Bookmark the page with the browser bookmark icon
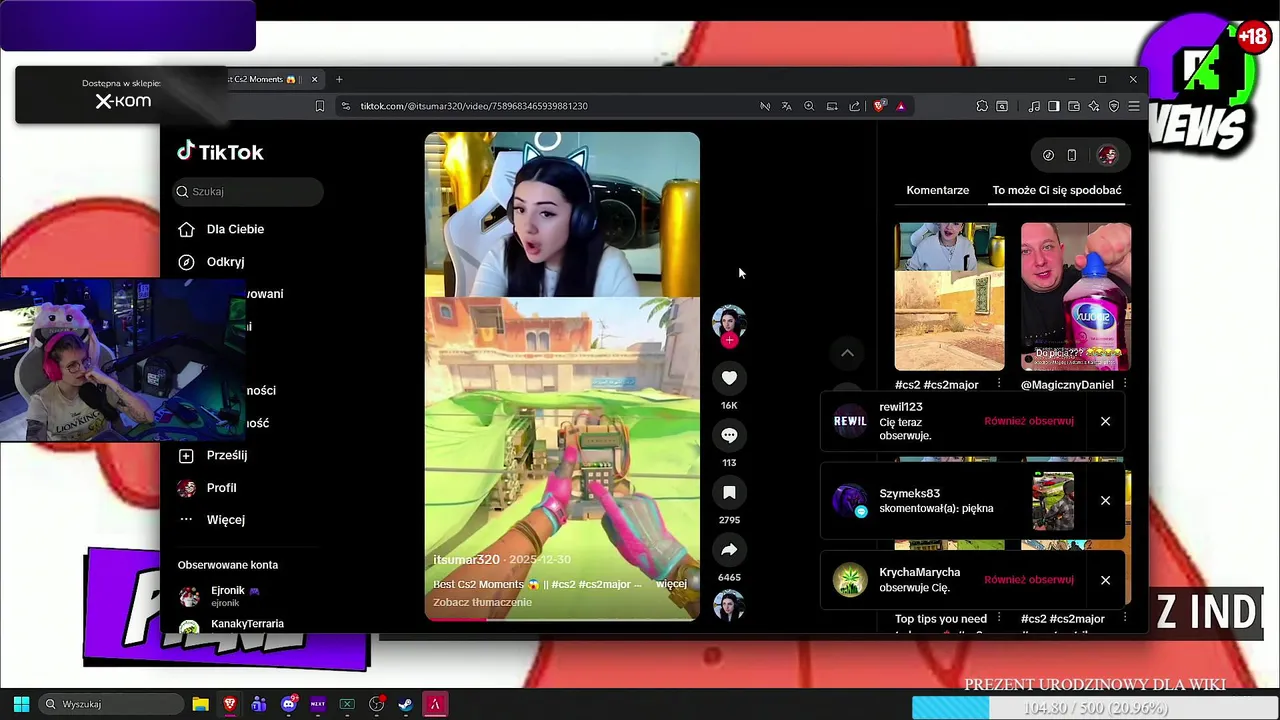The width and height of the screenshot is (1280, 720). coord(320,106)
